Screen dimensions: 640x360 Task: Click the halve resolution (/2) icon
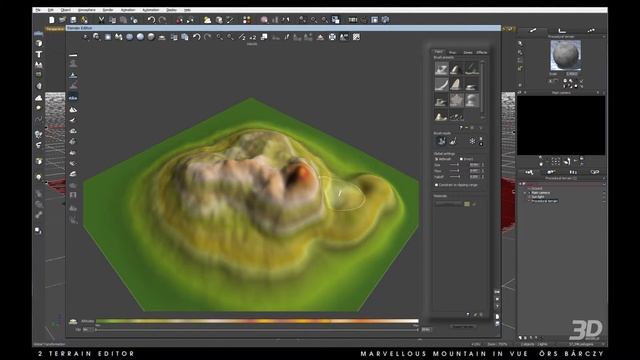pyautogui.click(x=242, y=37)
